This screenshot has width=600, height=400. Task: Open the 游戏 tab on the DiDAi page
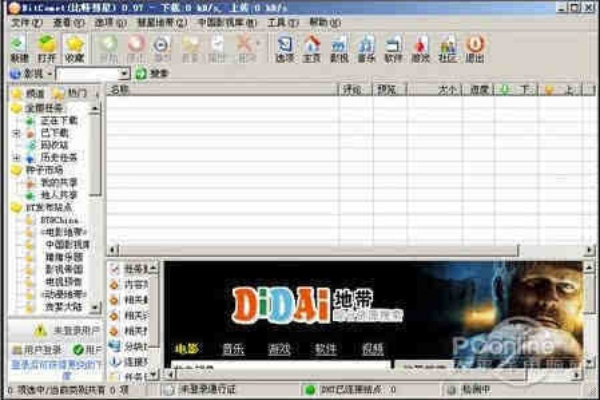coord(279,349)
